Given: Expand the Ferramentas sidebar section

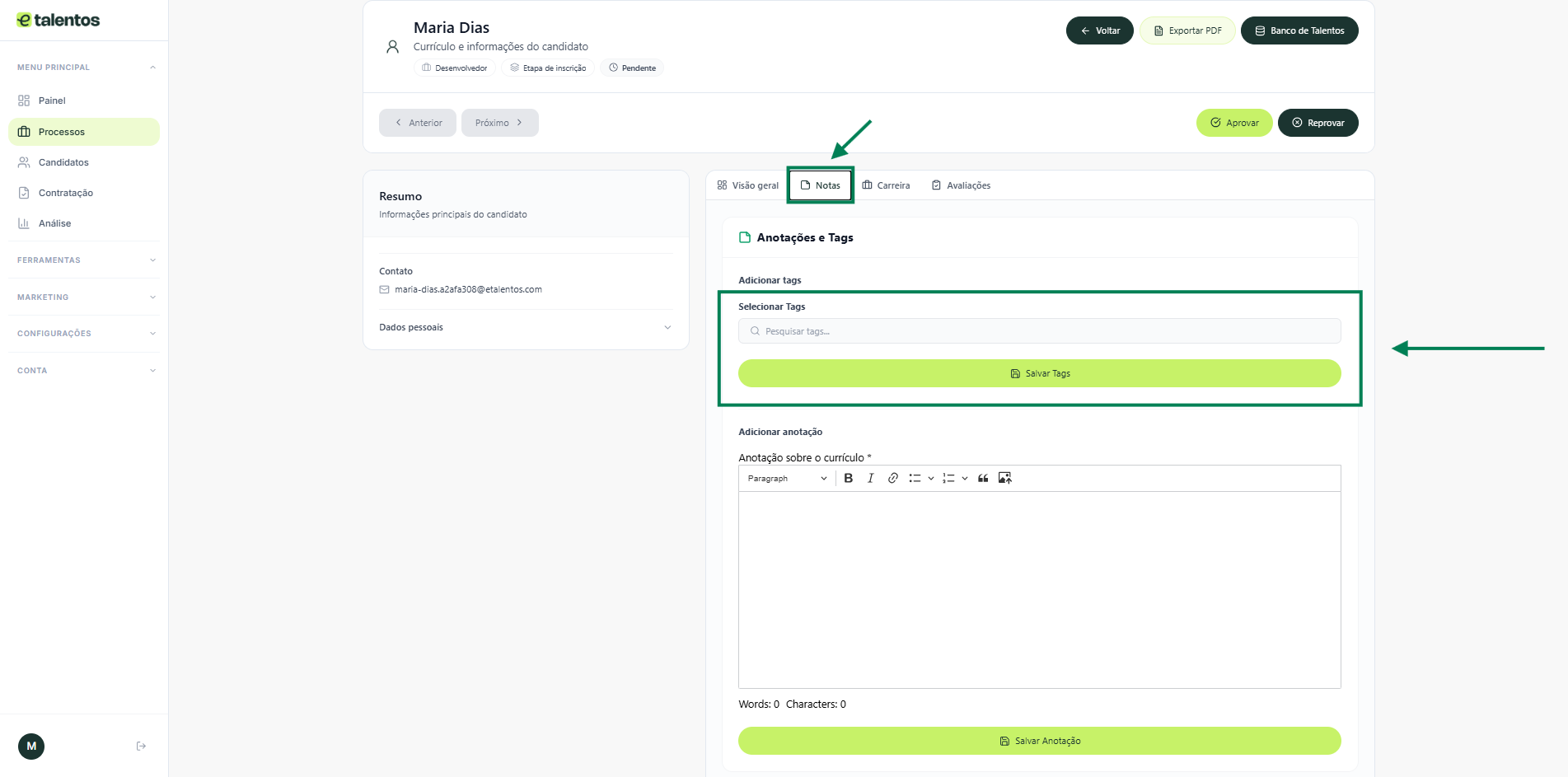Looking at the screenshot, I should [84, 260].
